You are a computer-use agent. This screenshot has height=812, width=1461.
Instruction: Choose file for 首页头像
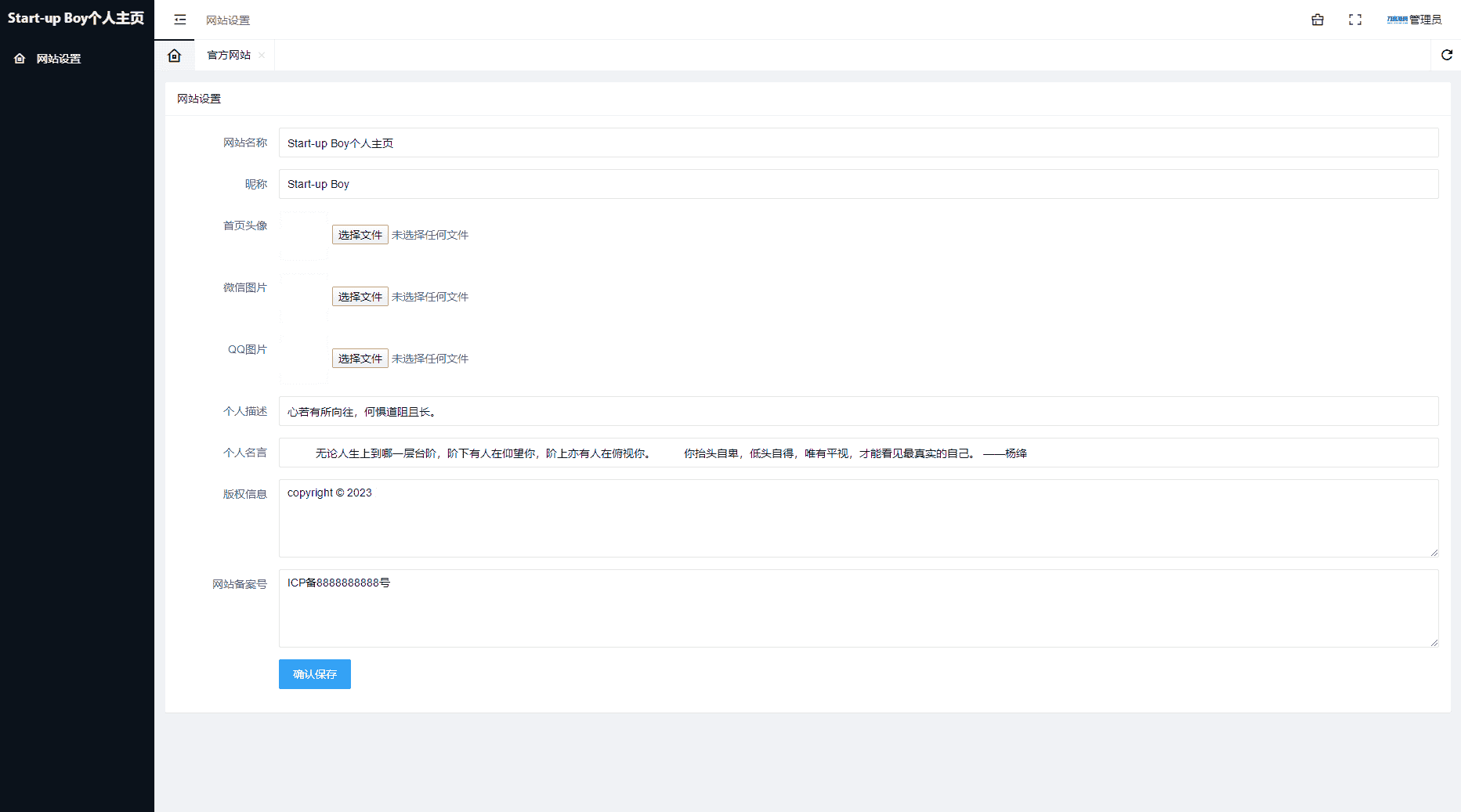[x=360, y=235]
